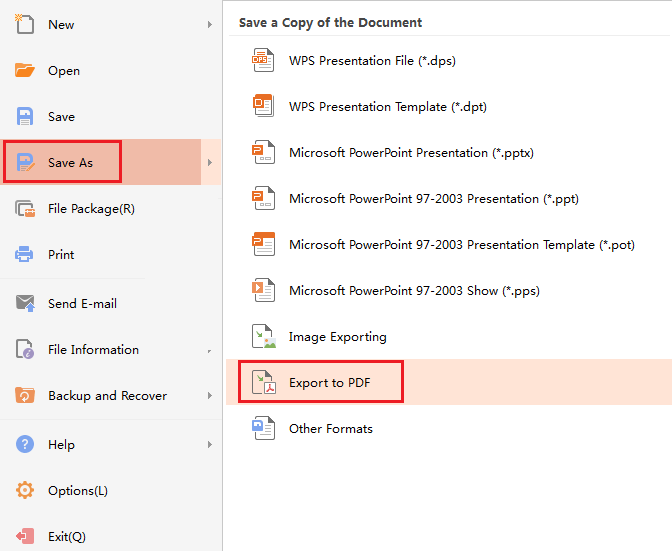Click the Options gear icon
This screenshot has height=551, width=672.
(x=25, y=490)
